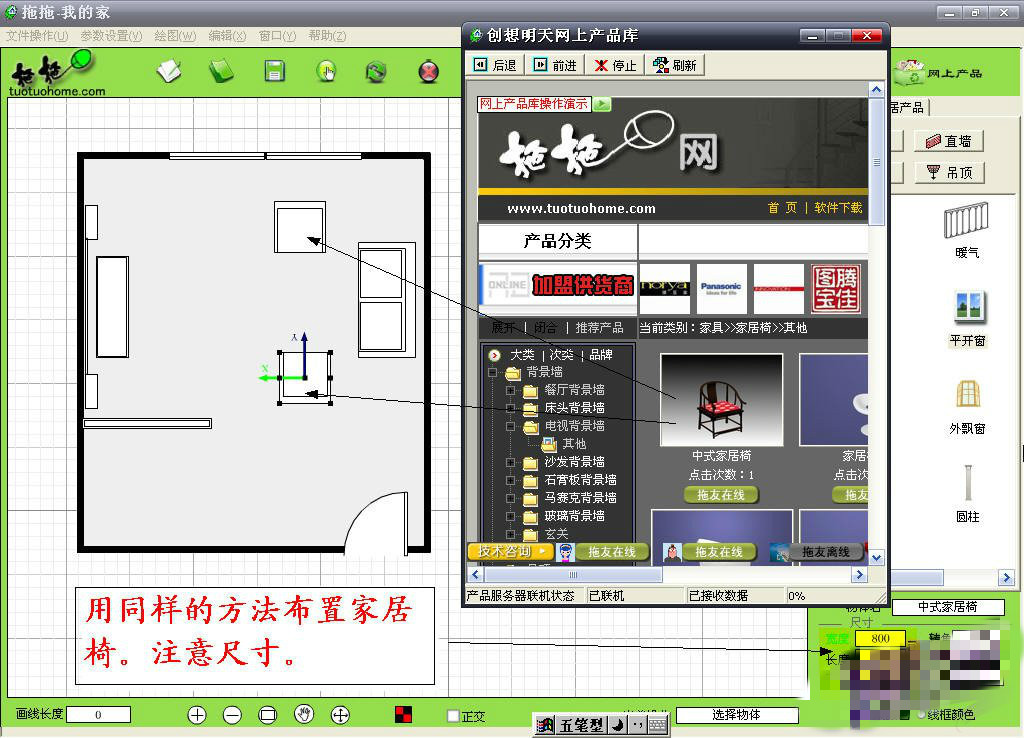The height and width of the screenshot is (738, 1024).
Task: Click the fit-to-window rectangle icon
Action: 268,715
